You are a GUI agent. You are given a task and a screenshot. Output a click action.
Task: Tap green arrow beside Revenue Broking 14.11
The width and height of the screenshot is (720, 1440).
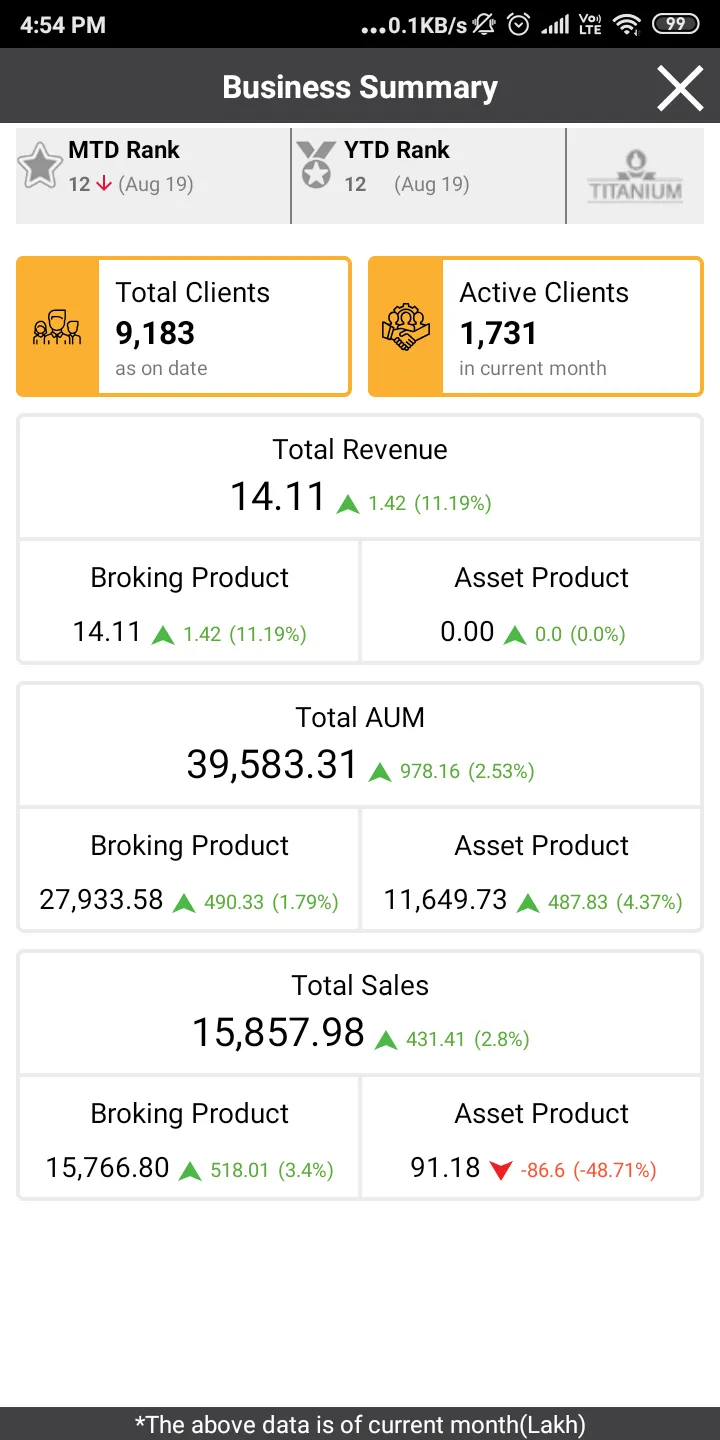coord(163,635)
